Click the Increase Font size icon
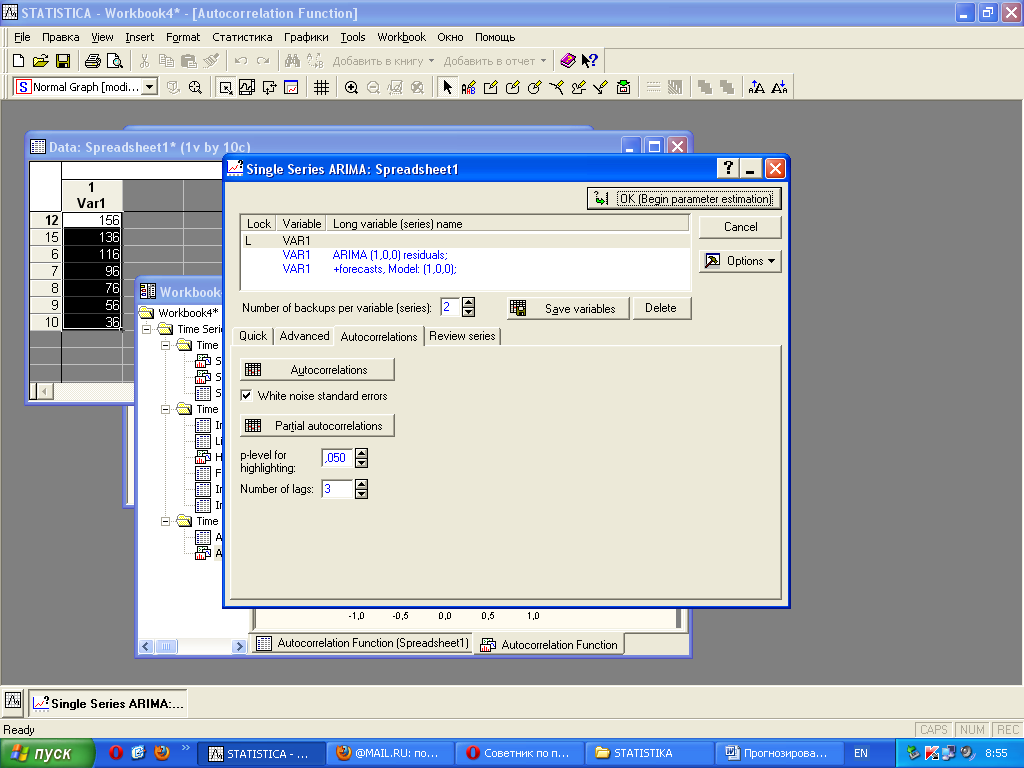 pos(757,88)
